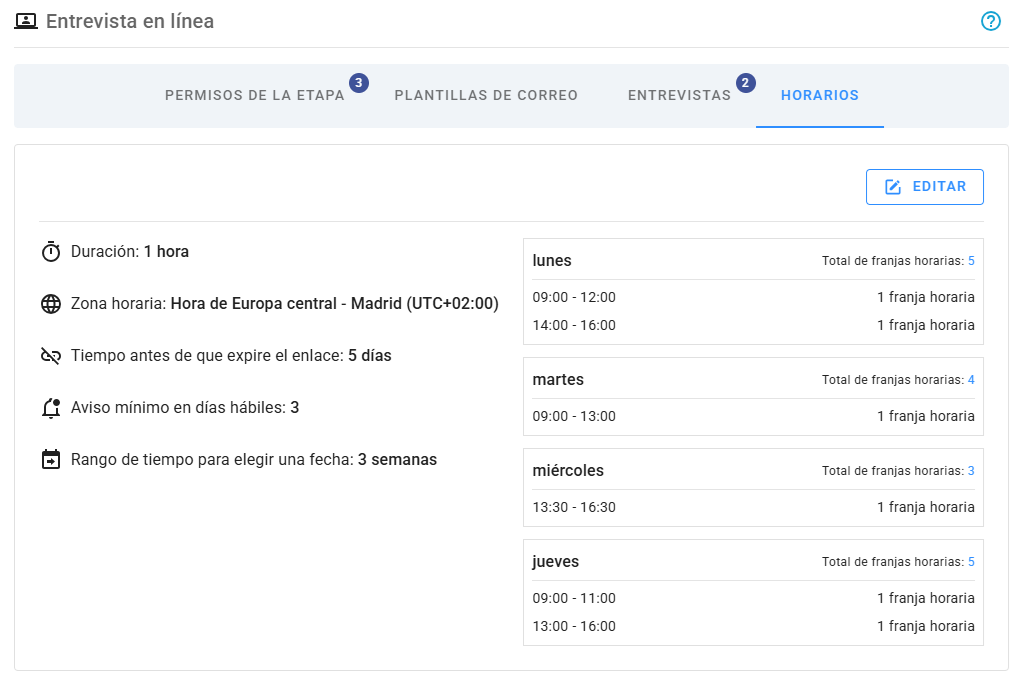Open the PLANTILLAS DE CORREO tab
Viewport: 1019px width, 680px height.
pos(486,95)
